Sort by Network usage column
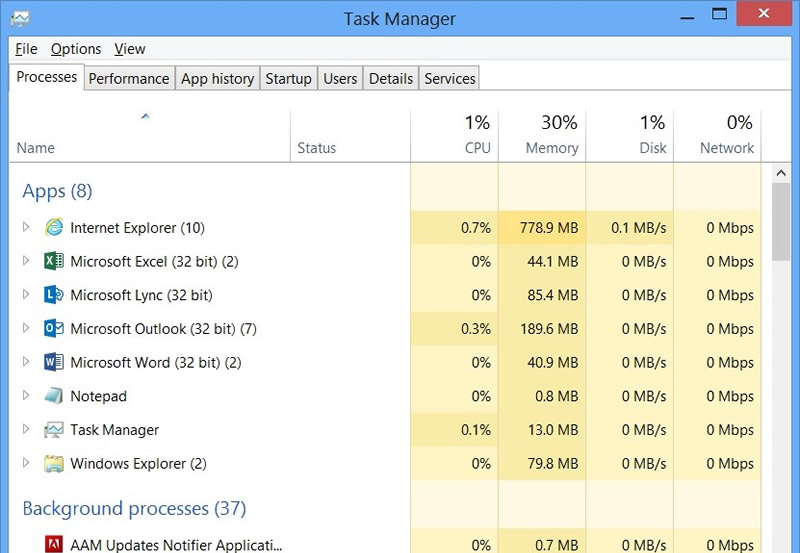Screen dimensions: 800x553 717,136
